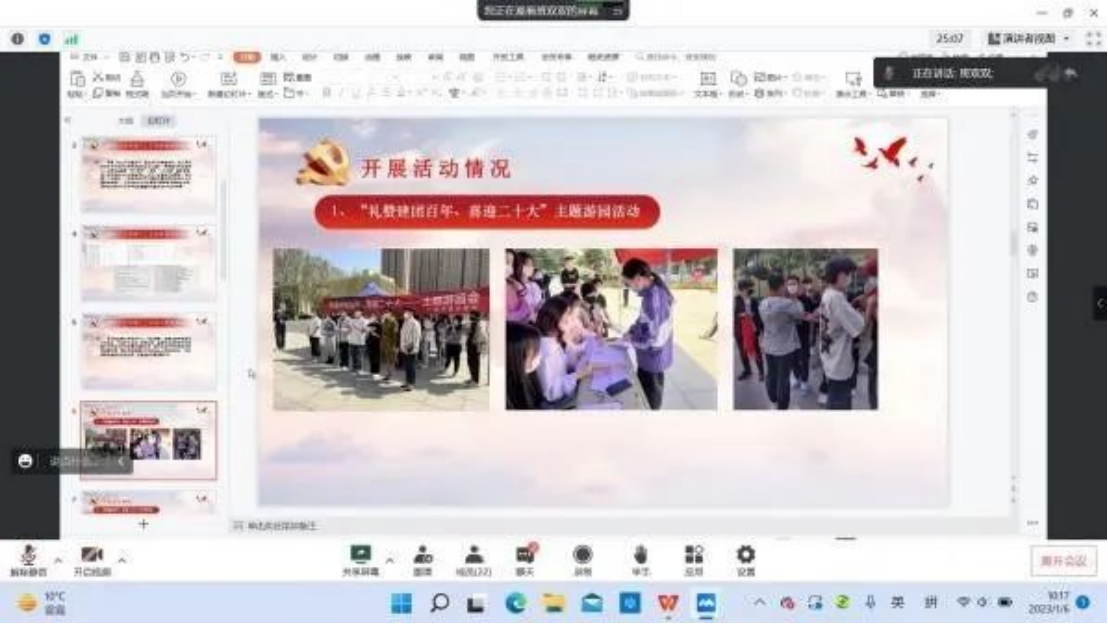The width and height of the screenshot is (1108, 624).
Task: Click the red Leave Meeting button
Action: pos(1063,561)
